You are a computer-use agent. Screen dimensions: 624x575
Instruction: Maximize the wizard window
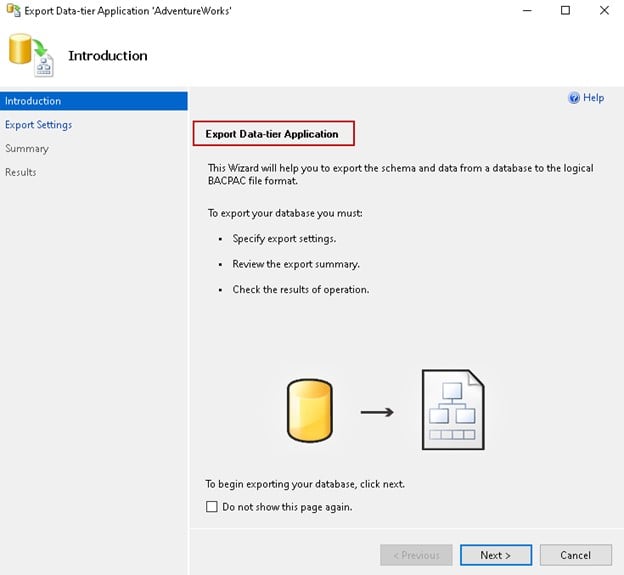pyautogui.click(x=565, y=11)
